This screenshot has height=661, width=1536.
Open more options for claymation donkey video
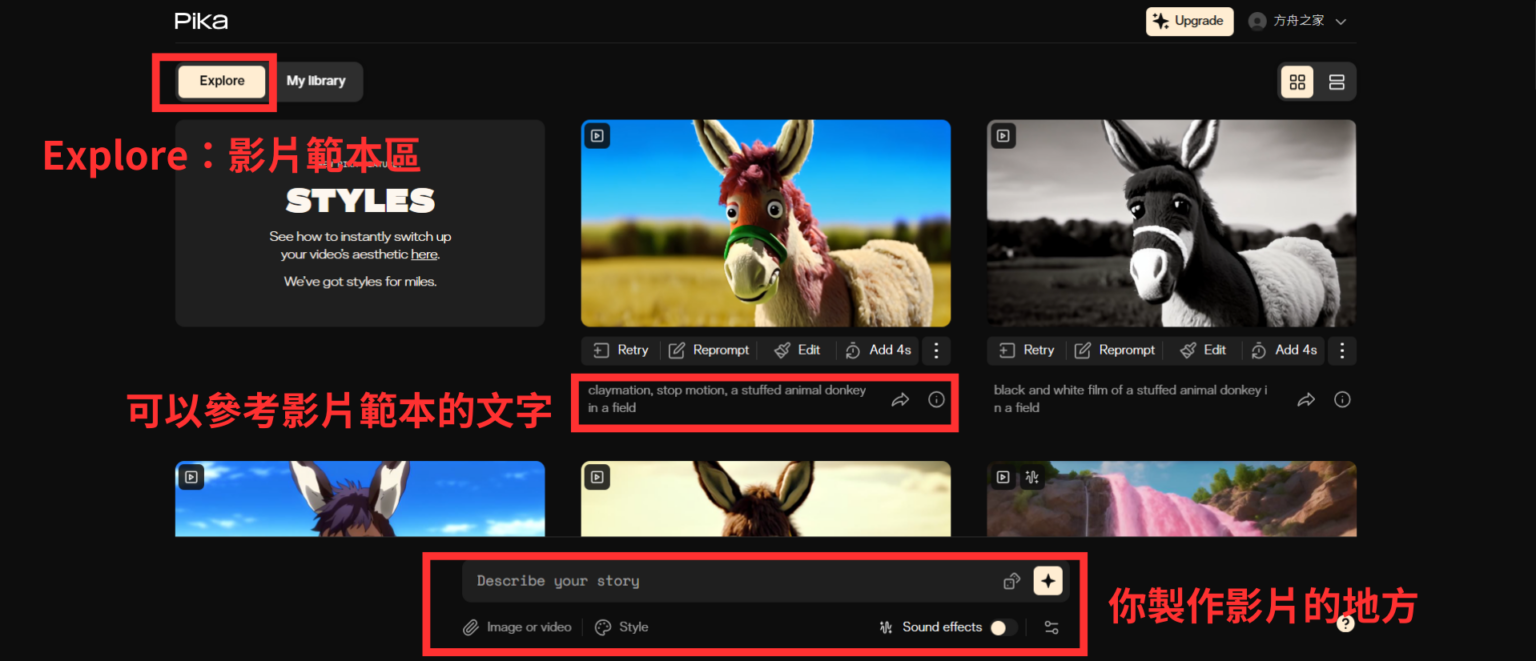coord(936,350)
